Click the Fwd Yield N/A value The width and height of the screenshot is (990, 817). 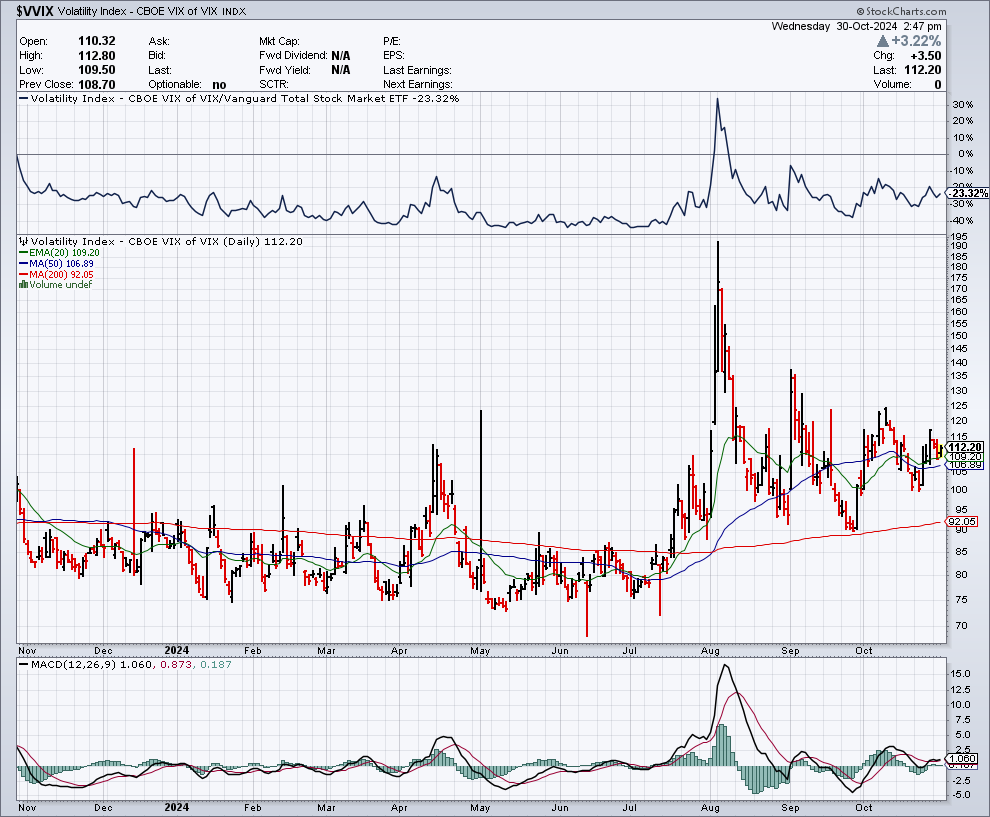pyautogui.click(x=340, y=70)
